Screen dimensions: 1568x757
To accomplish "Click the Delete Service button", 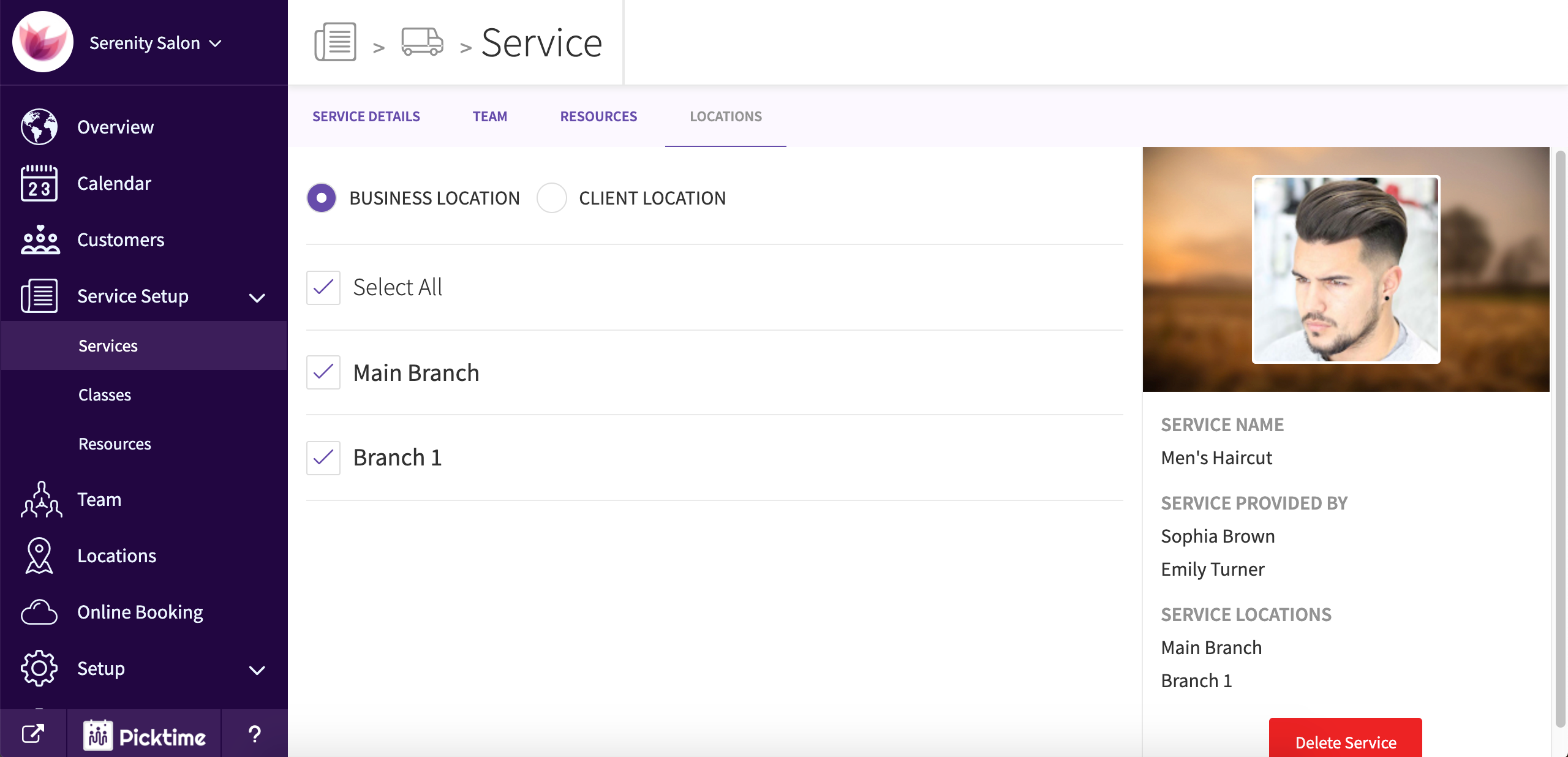I will click(x=1345, y=741).
